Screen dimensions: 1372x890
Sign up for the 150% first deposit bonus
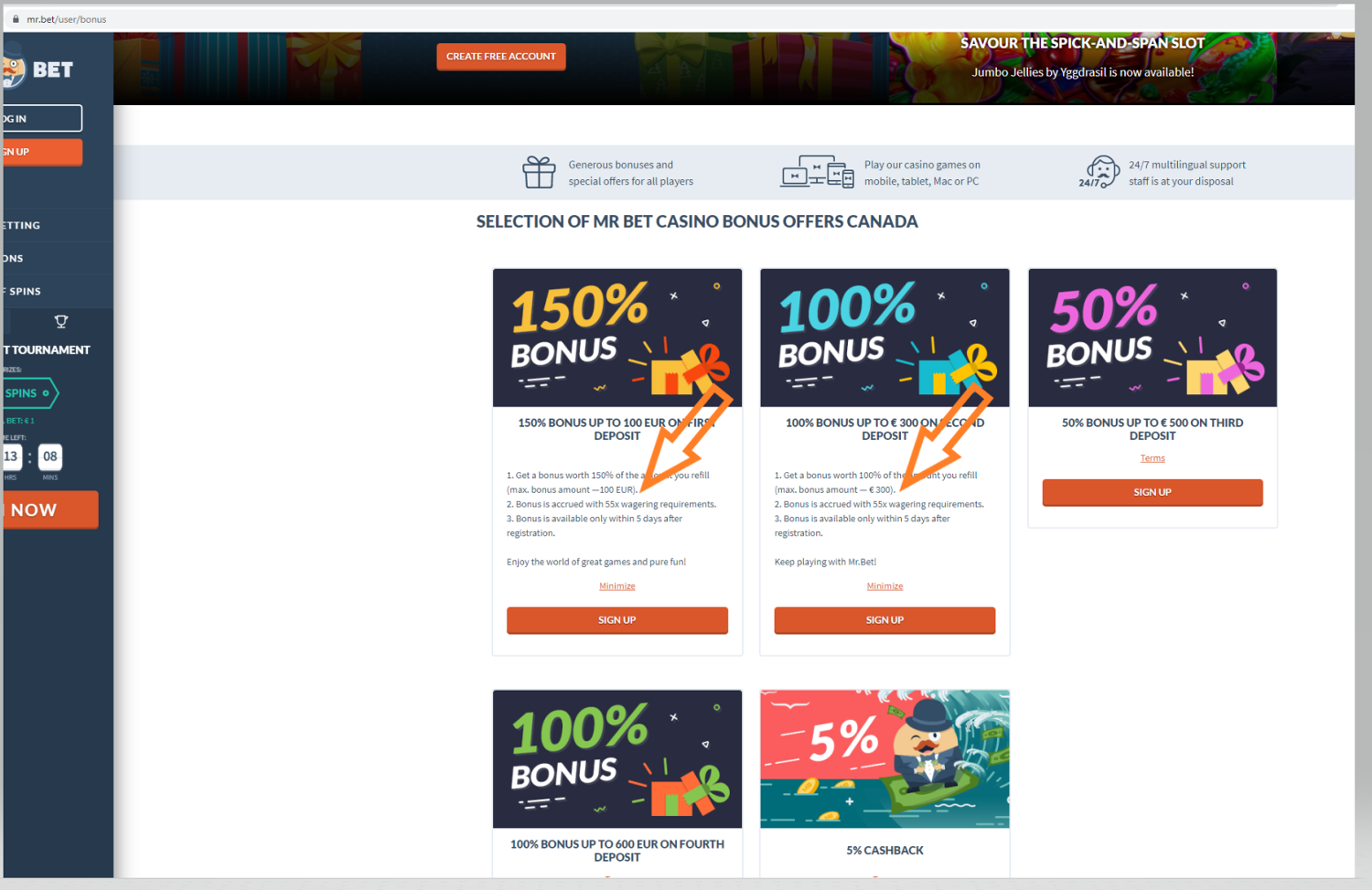(617, 620)
